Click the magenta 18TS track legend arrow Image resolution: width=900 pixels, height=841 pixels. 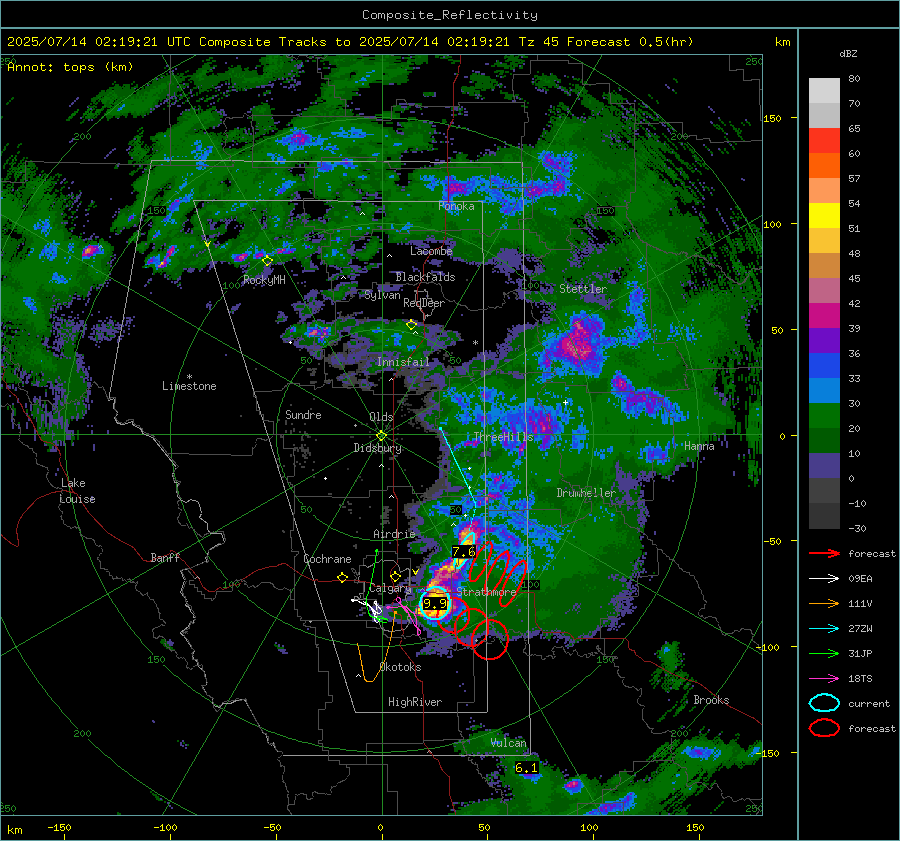824,678
